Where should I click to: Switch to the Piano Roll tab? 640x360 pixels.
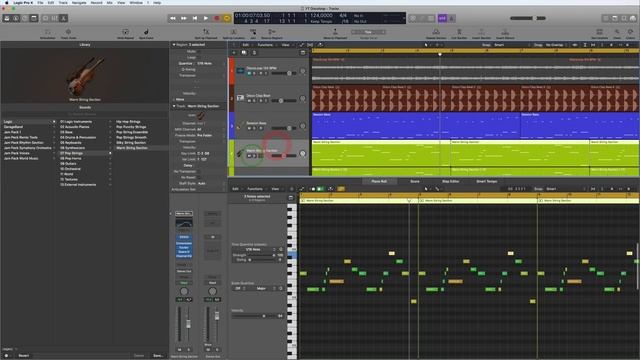click(x=379, y=181)
